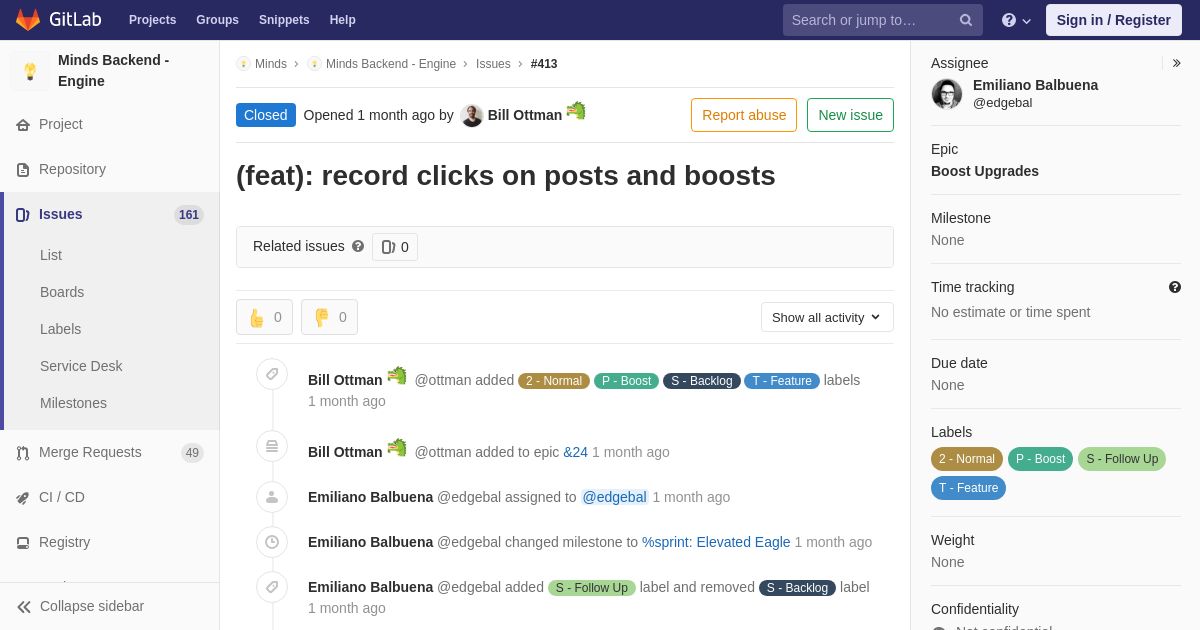Viewport: 1200px width, 630px height.
Task: Open Service Desk submenu item
Action: (81, 366)
